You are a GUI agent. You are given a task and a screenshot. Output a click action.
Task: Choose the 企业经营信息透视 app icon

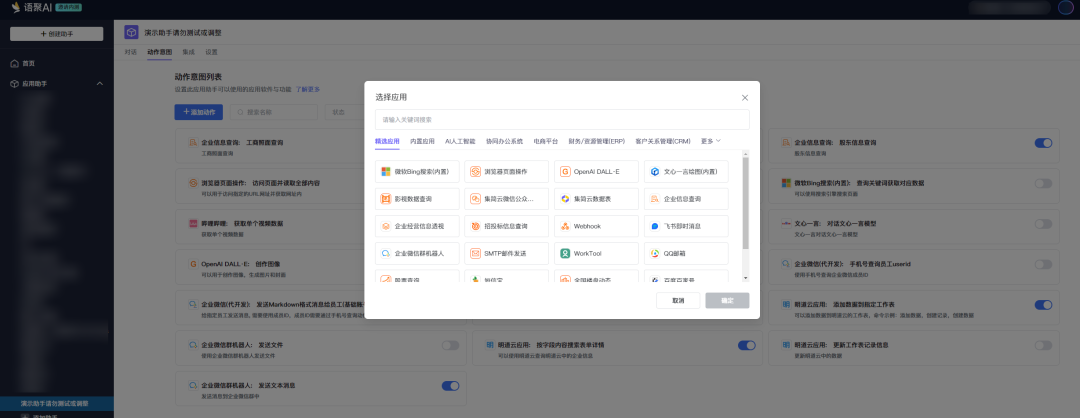point(386,226)
